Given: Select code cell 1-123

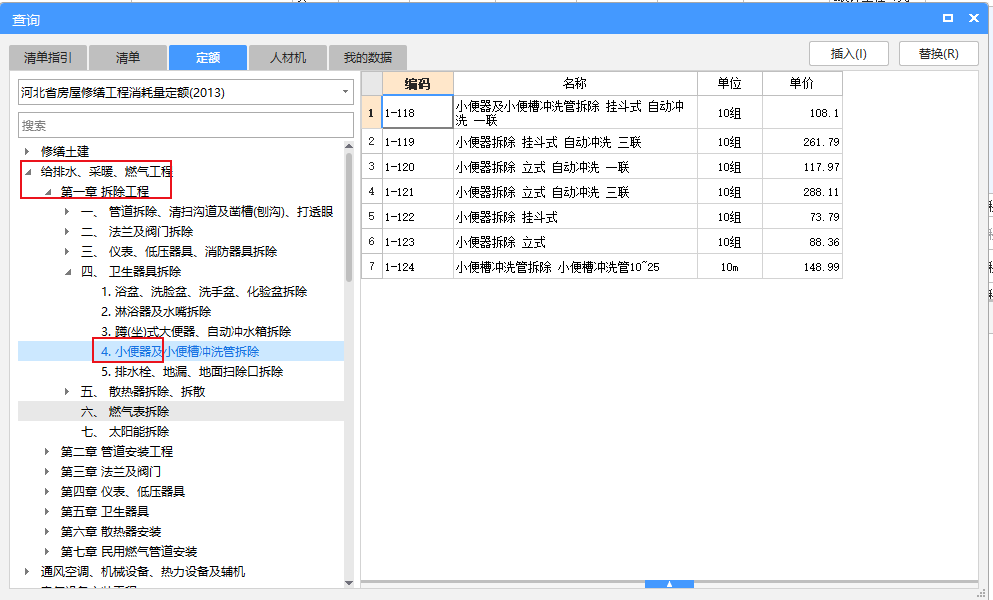Looking at the screenshot, I should (x=417, y=242).
